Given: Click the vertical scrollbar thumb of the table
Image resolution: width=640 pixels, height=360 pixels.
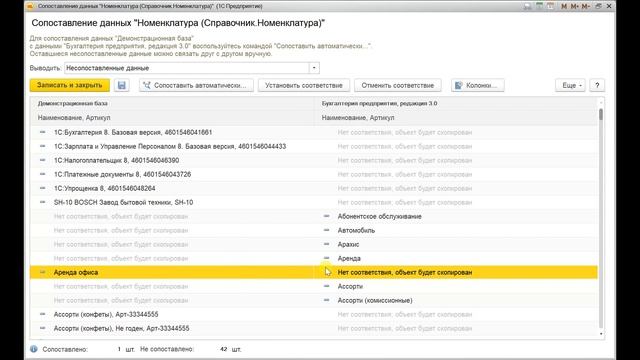Looking at the screenshot, I should (601, 114).
